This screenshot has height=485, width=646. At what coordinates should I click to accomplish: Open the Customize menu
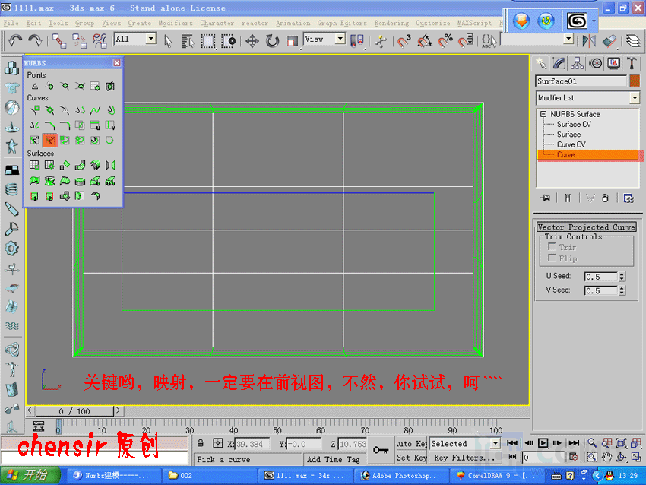click(x=433, y=23)
